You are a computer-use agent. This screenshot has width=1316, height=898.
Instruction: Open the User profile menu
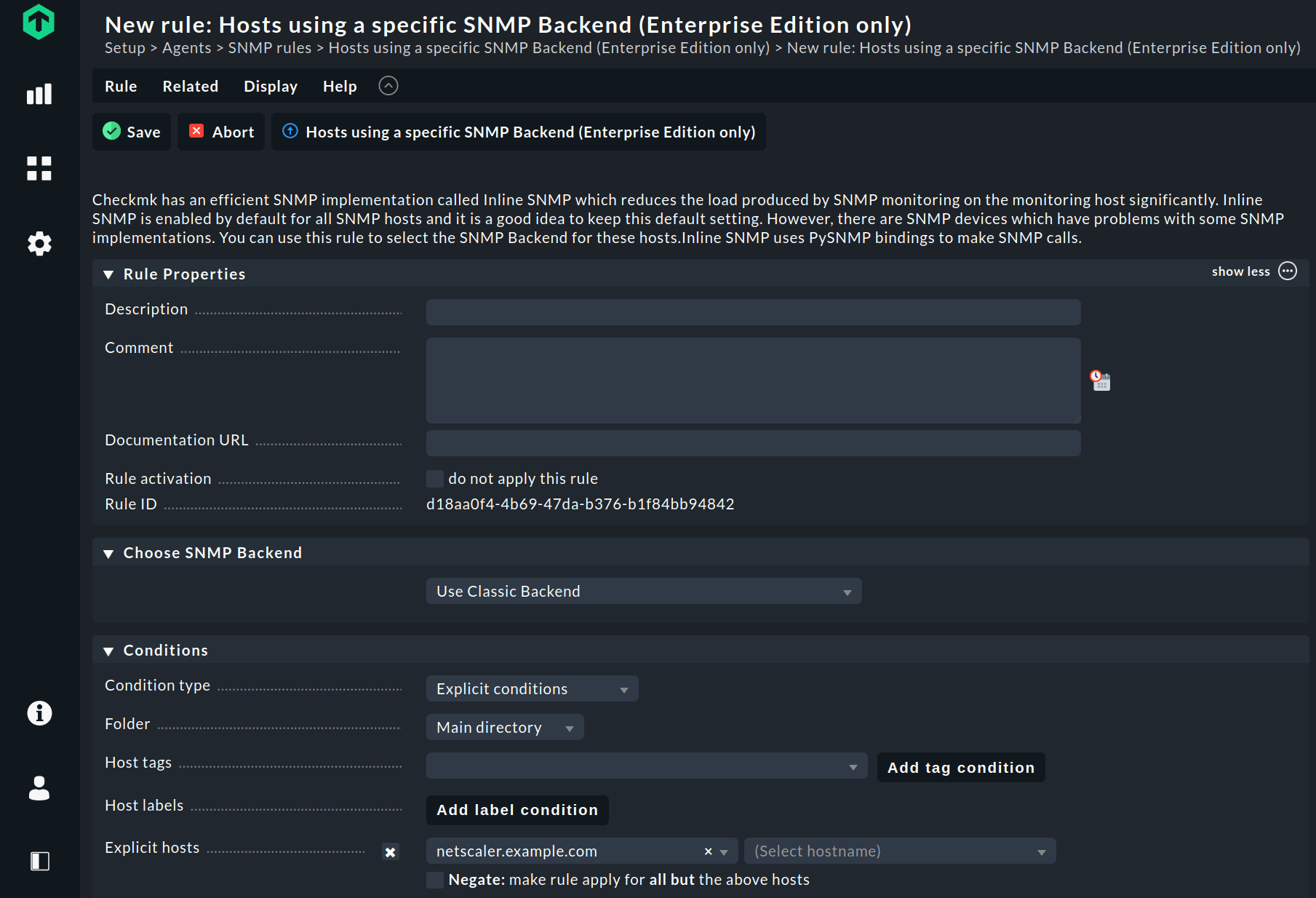[x=39, y=787]
